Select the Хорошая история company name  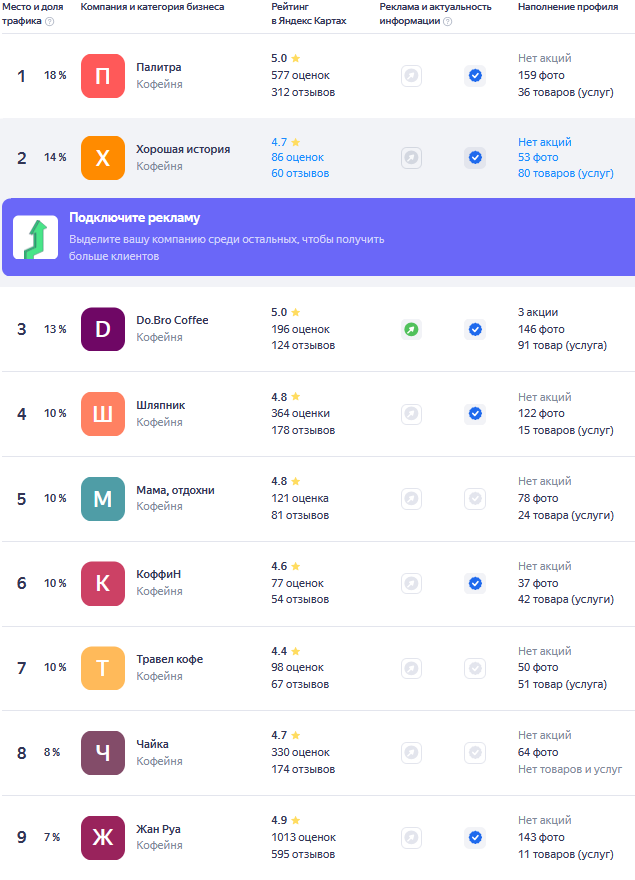[x=183, y=149]
